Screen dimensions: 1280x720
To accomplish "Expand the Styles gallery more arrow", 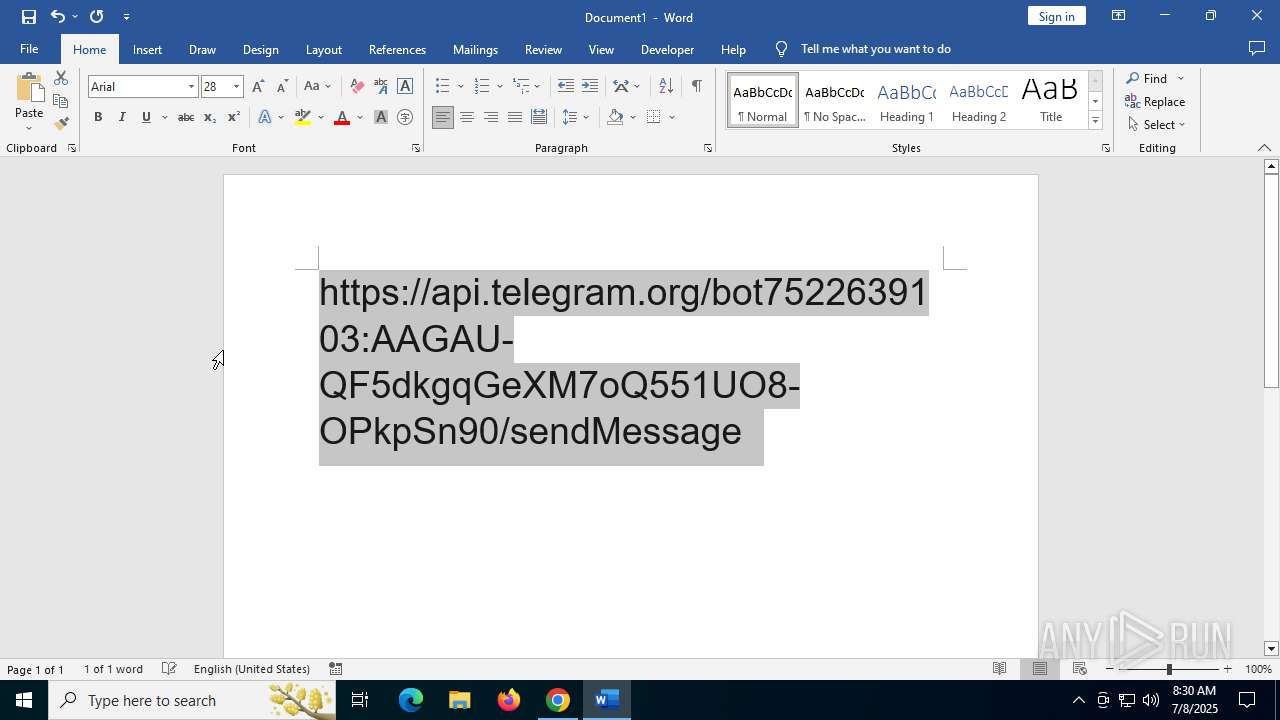I will coord(1095,121).
